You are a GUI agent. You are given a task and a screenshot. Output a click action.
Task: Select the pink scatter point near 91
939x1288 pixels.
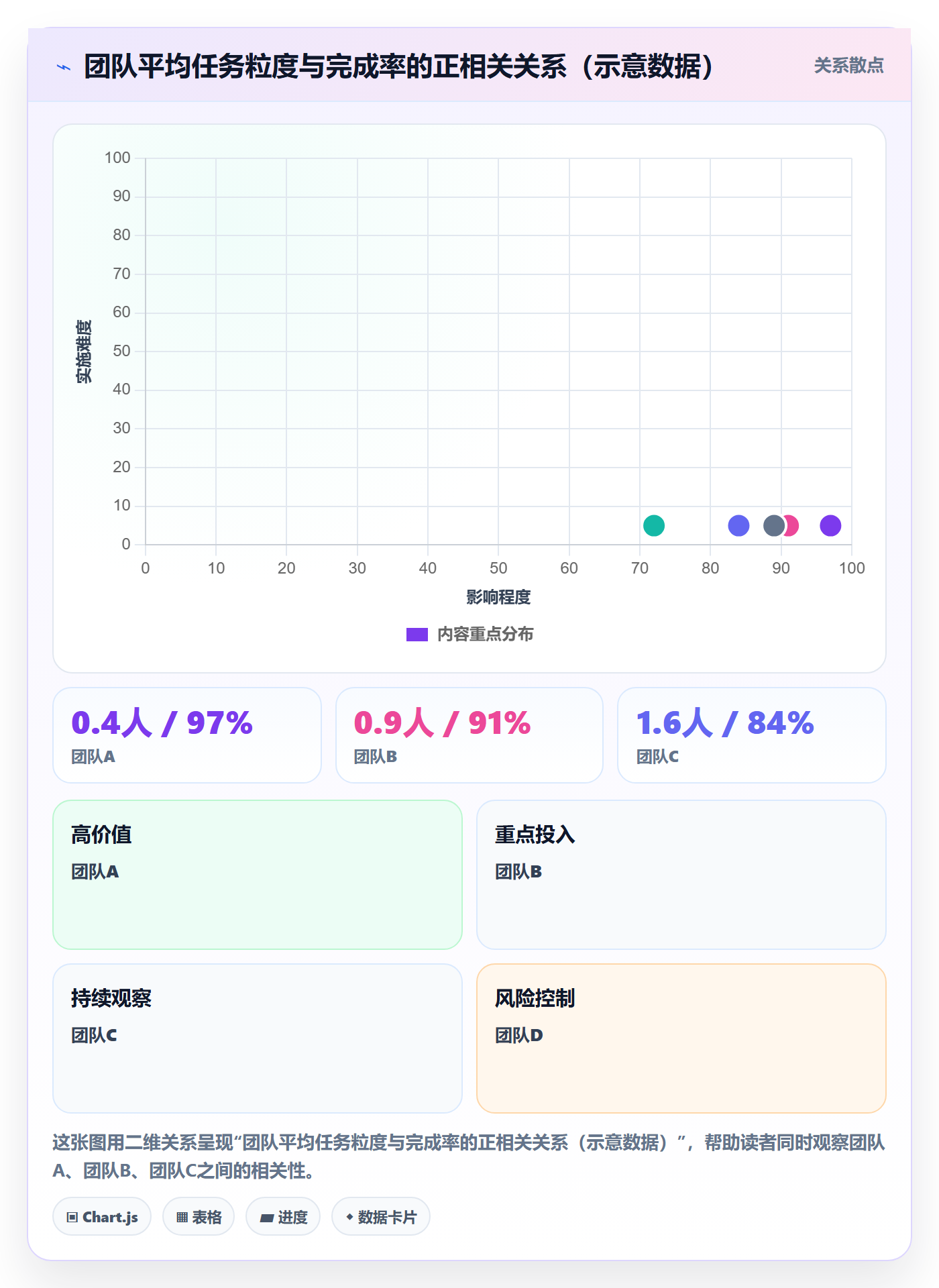pos(792,525)
